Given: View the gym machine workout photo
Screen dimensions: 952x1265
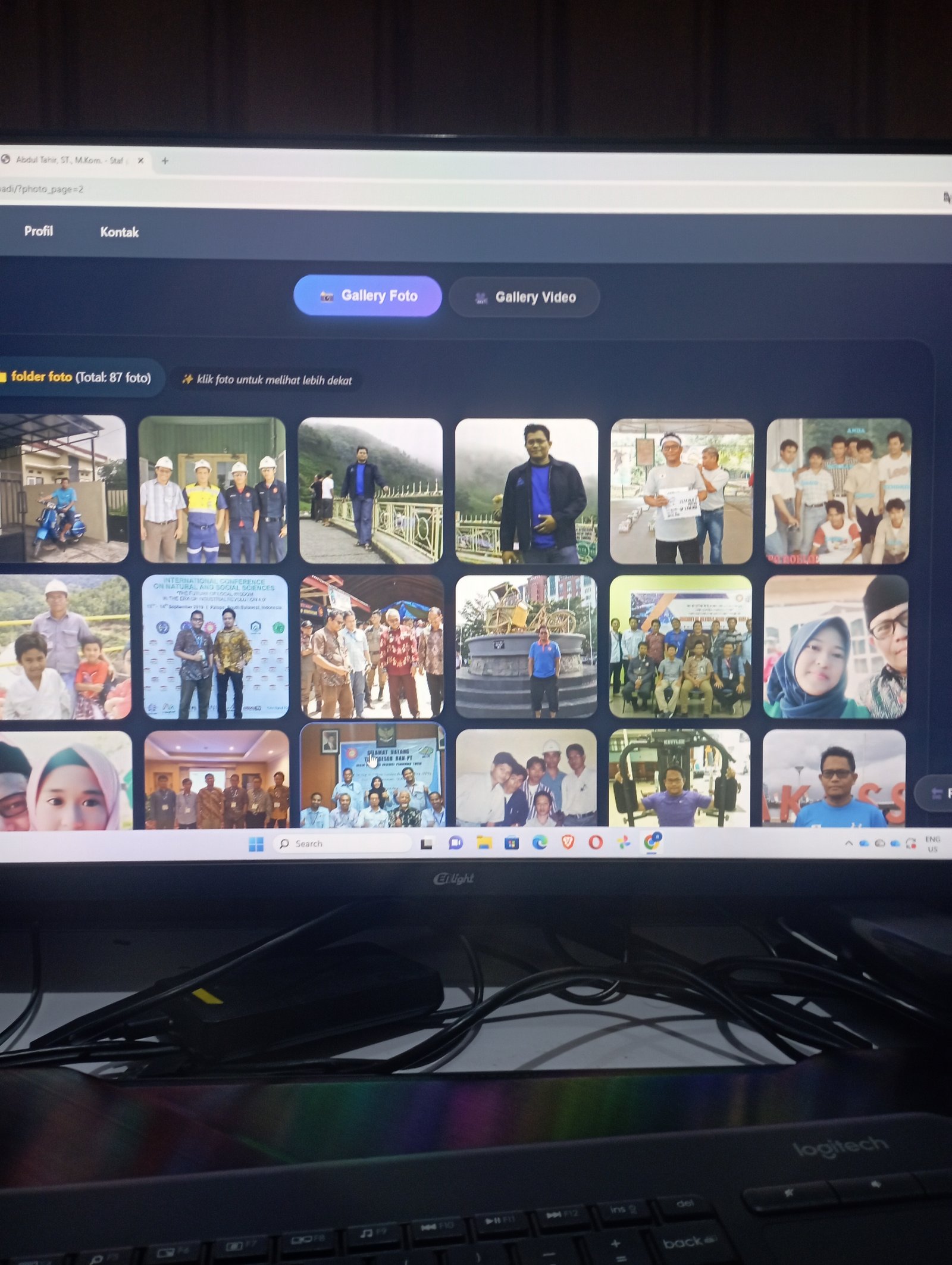Looking at the screenshot, I should (x=679, y=778).
